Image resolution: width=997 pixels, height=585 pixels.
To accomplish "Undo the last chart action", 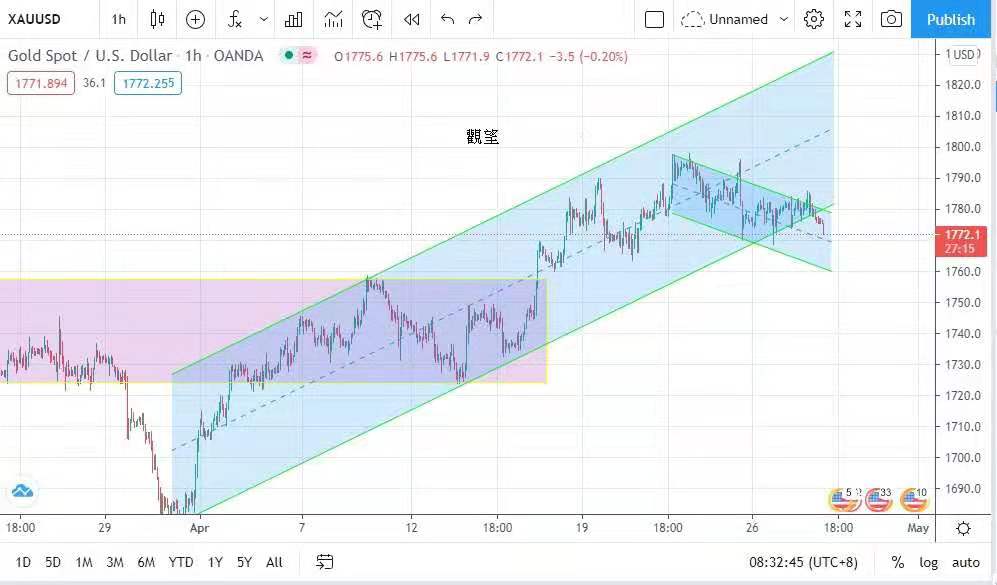I will (447, 19).
